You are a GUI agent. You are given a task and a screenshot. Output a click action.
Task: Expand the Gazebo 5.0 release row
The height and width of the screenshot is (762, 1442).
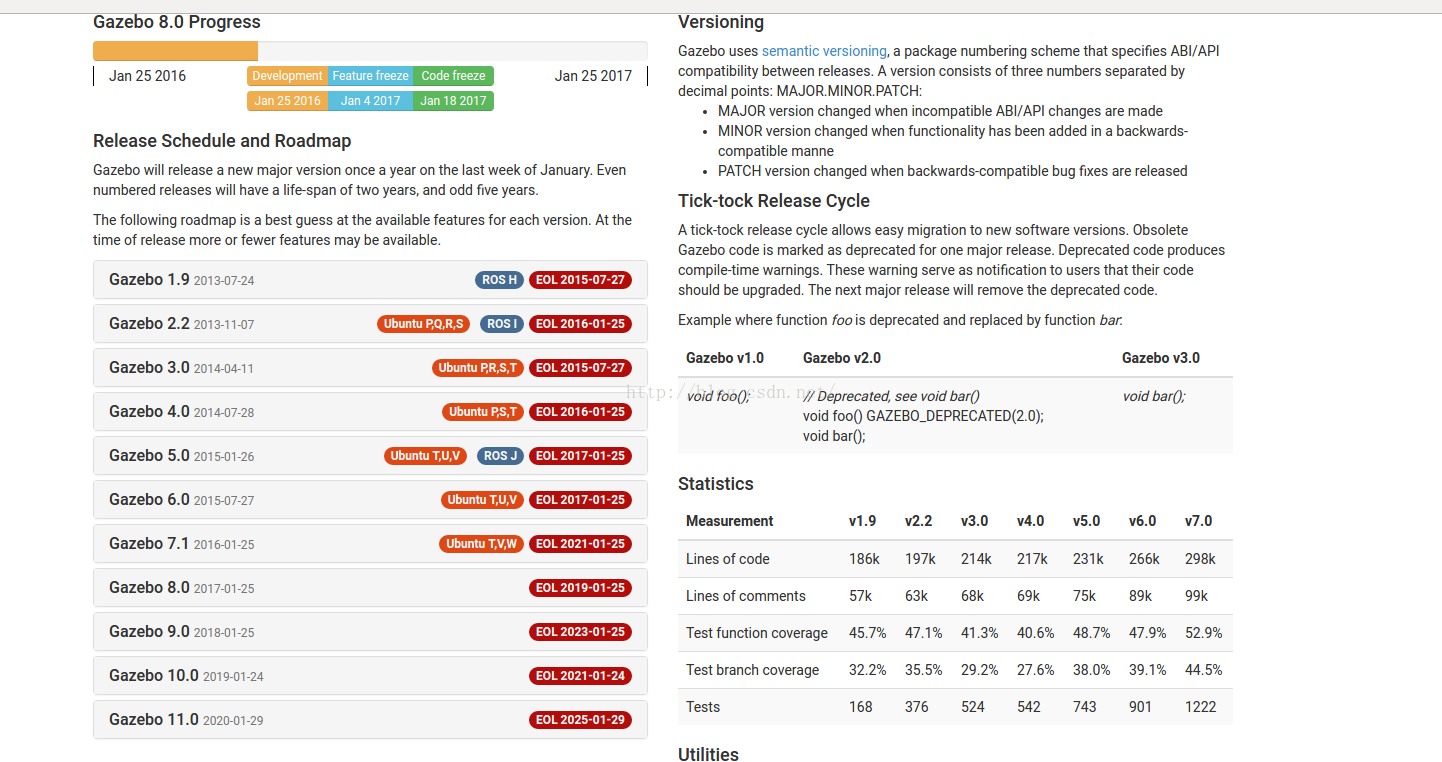click(x=370, y=456)
